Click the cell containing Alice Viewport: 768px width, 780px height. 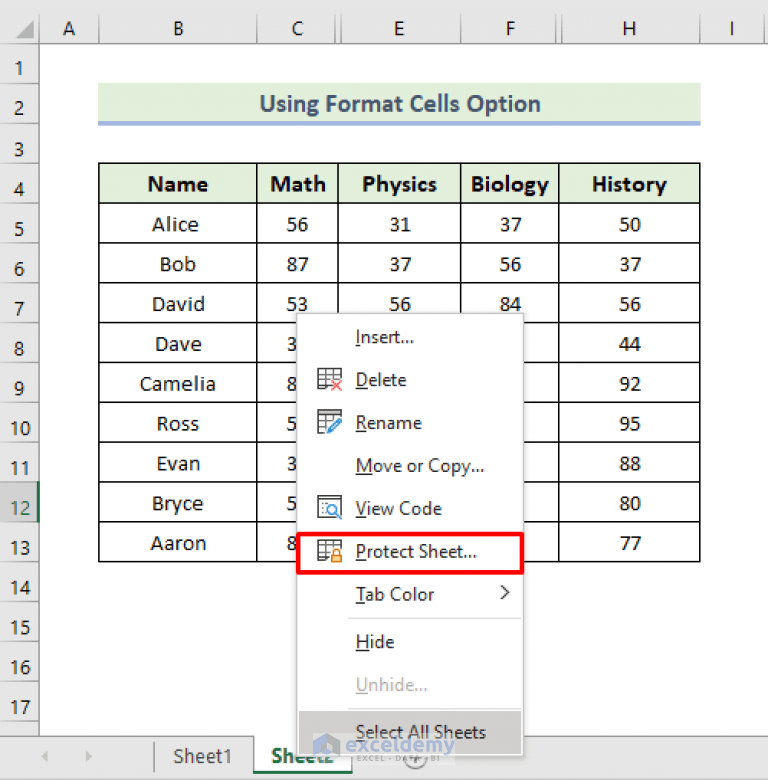[178, 224]
